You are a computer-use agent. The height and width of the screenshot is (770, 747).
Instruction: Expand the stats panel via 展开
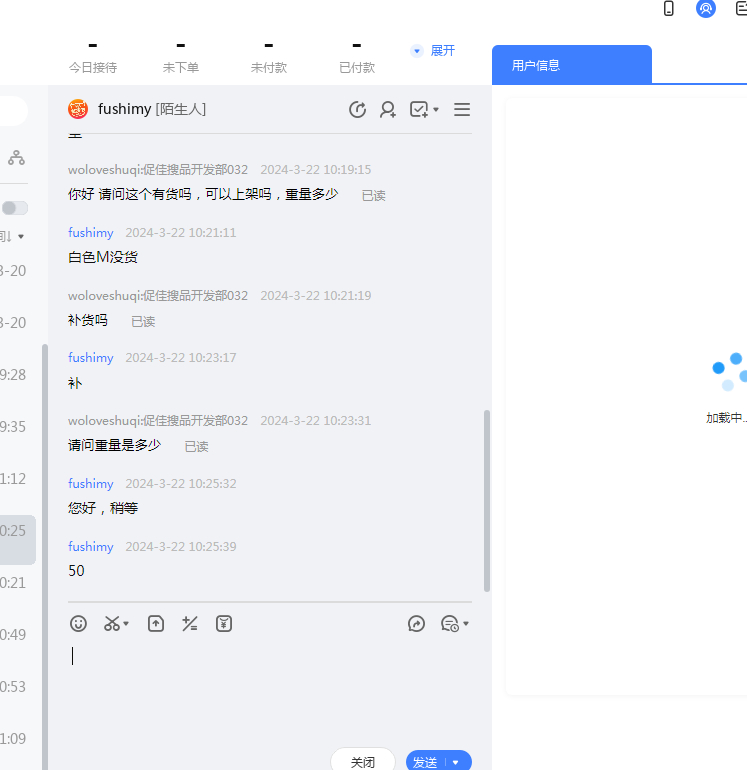[433, 50]
